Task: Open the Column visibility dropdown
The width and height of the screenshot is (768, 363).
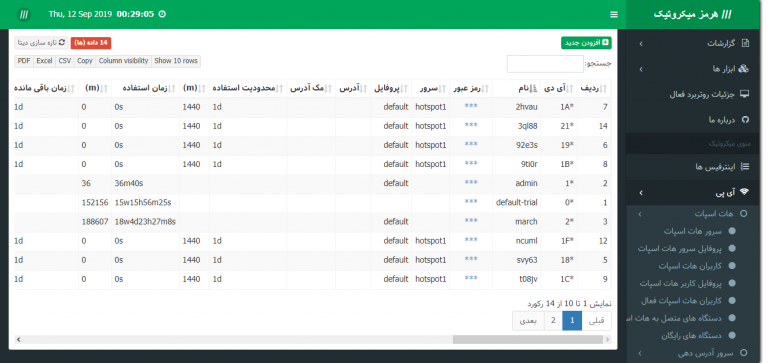Action: click(x=123, y=61)
